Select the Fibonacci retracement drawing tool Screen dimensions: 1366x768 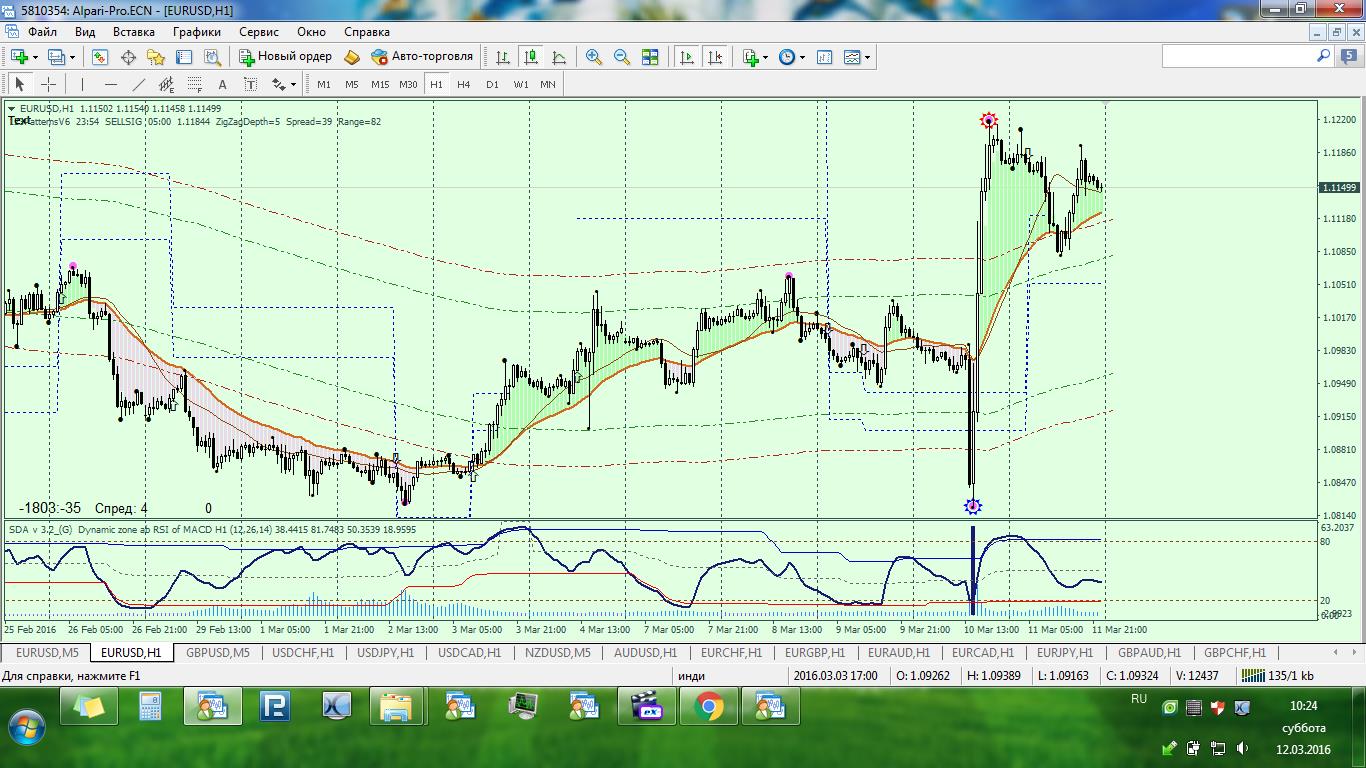tap(195, 85)
